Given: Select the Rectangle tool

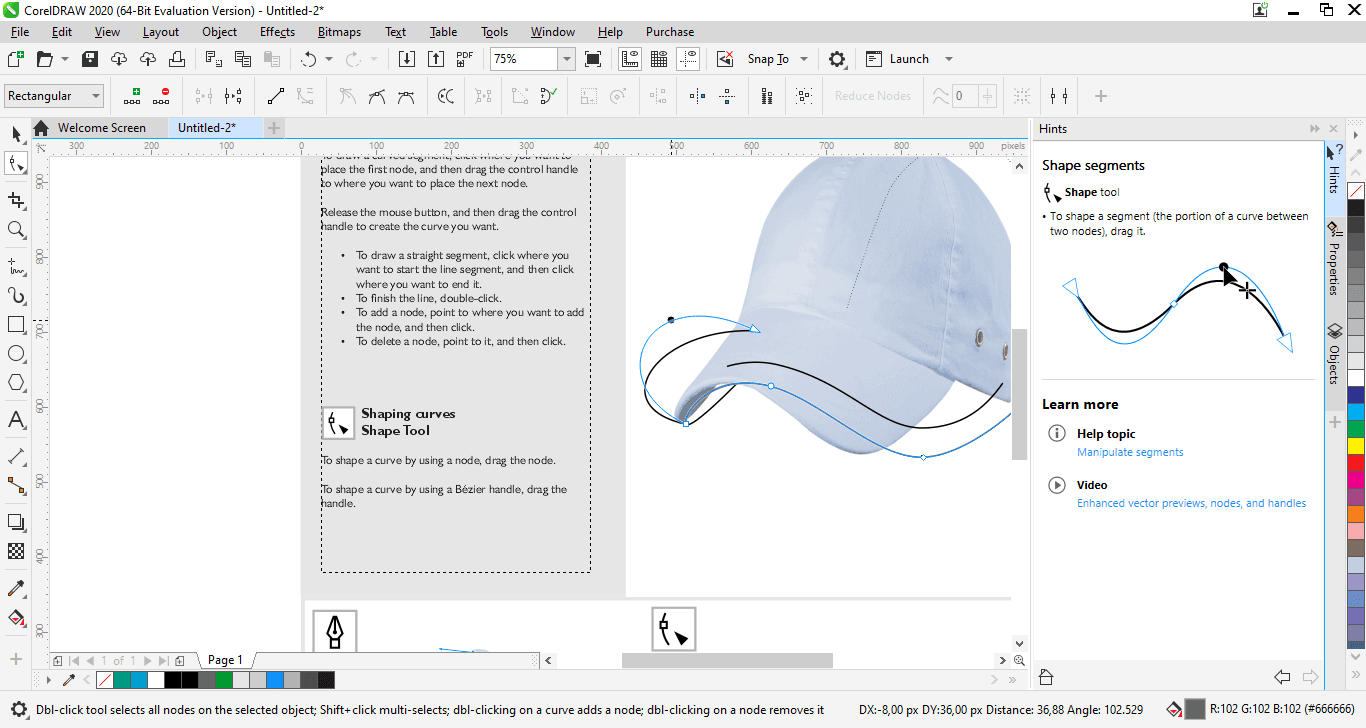Looking at the screenshot, I should [15, 324].
